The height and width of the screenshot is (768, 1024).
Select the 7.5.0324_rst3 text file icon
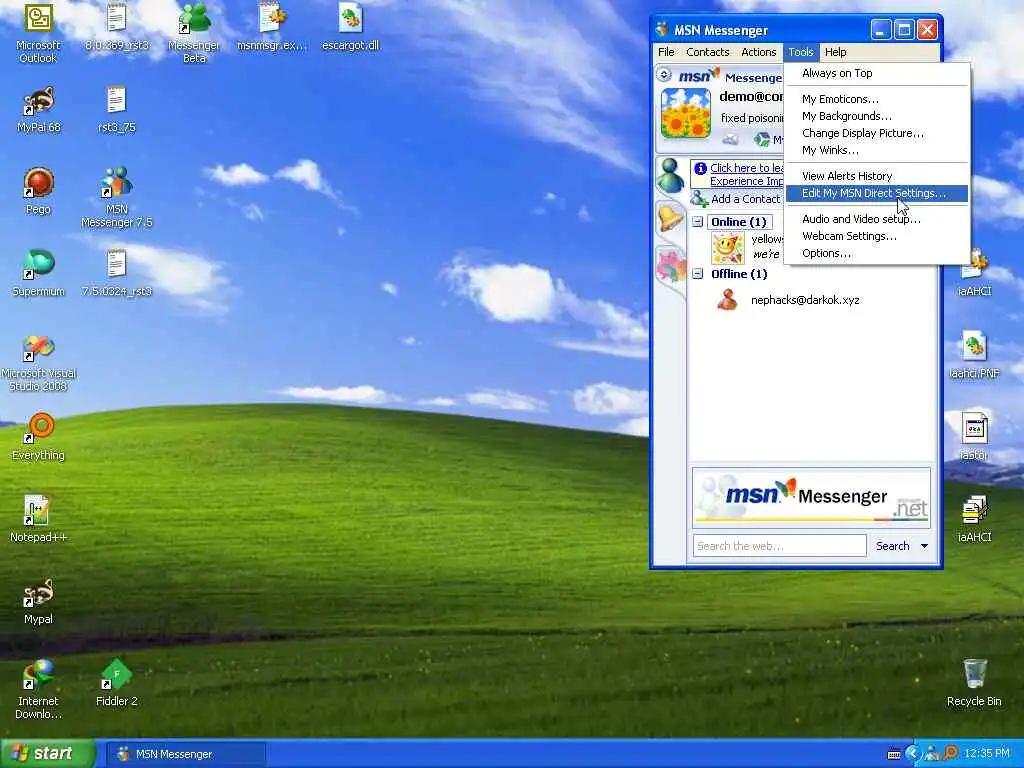point(116,274)
